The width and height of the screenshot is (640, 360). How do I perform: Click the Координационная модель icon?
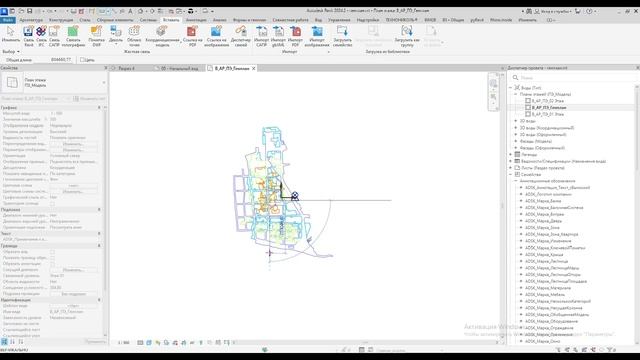162,32
